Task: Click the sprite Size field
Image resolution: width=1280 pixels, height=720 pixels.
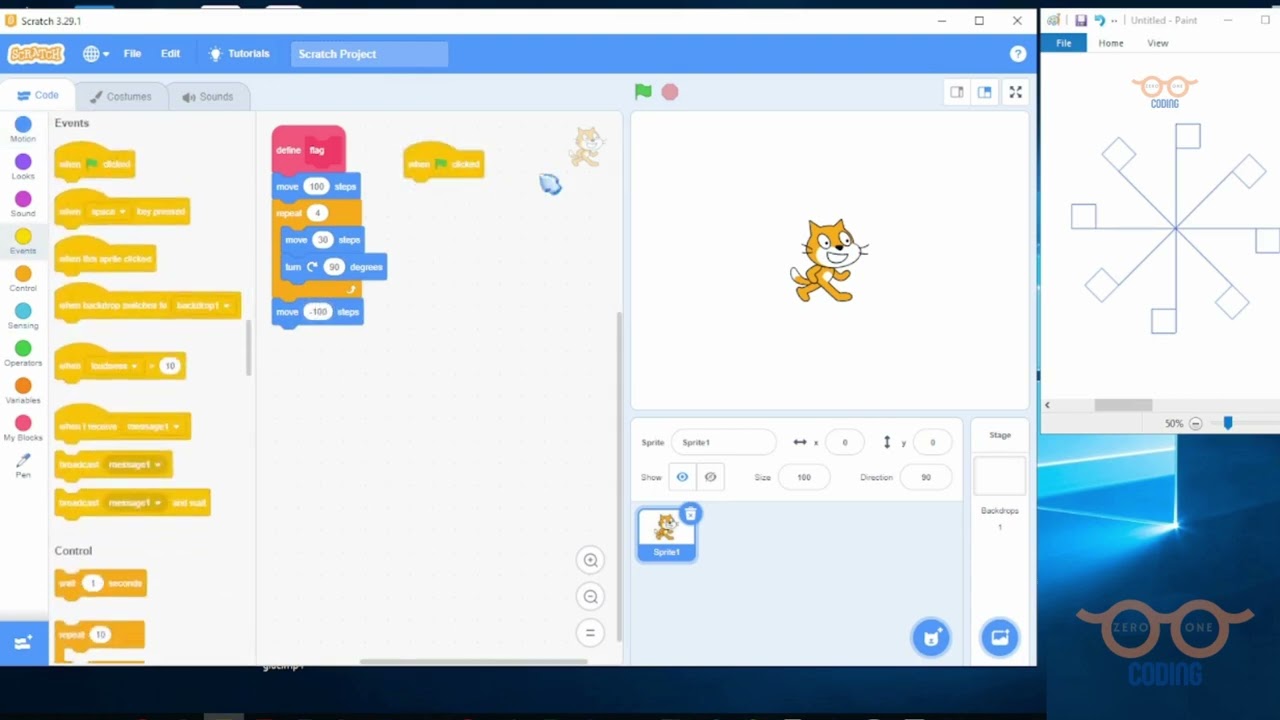Action: click(804, 477)
